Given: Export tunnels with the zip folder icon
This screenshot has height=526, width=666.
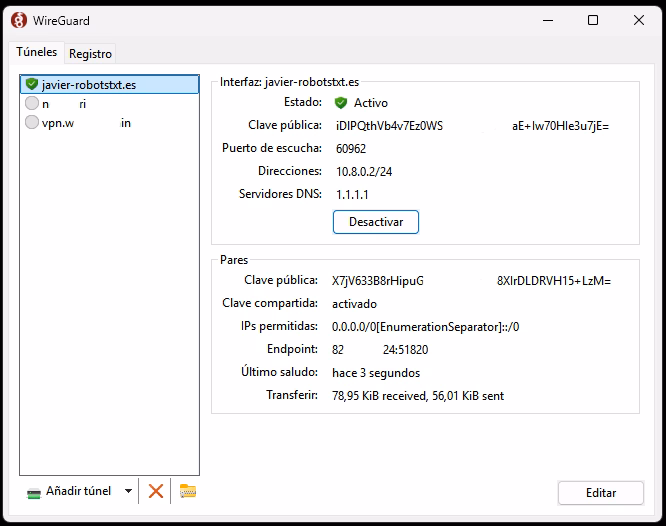Looking at the screenshot, I should click(x=188, y=491).
